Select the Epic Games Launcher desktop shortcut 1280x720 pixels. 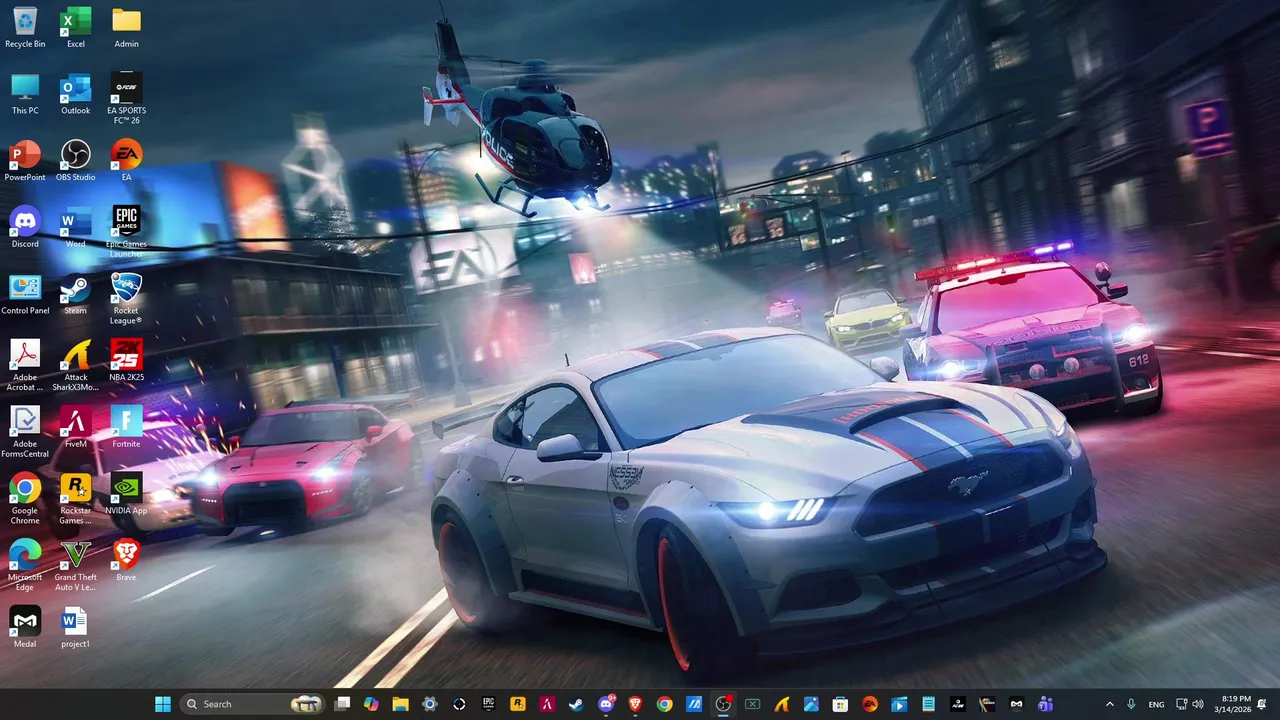(126, 232)
